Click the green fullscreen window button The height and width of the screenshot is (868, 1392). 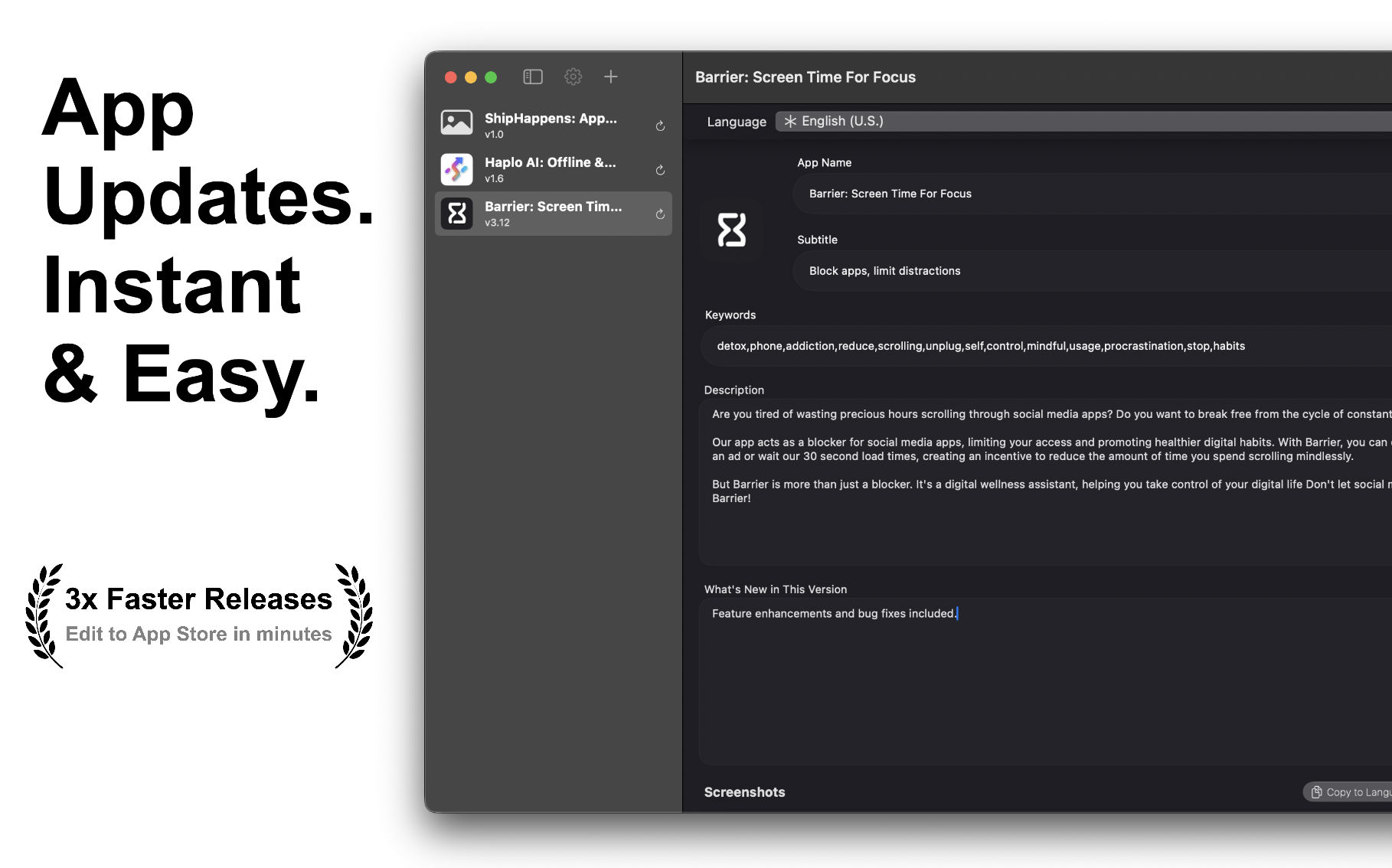pyautogui.click(x=491, y=77)
